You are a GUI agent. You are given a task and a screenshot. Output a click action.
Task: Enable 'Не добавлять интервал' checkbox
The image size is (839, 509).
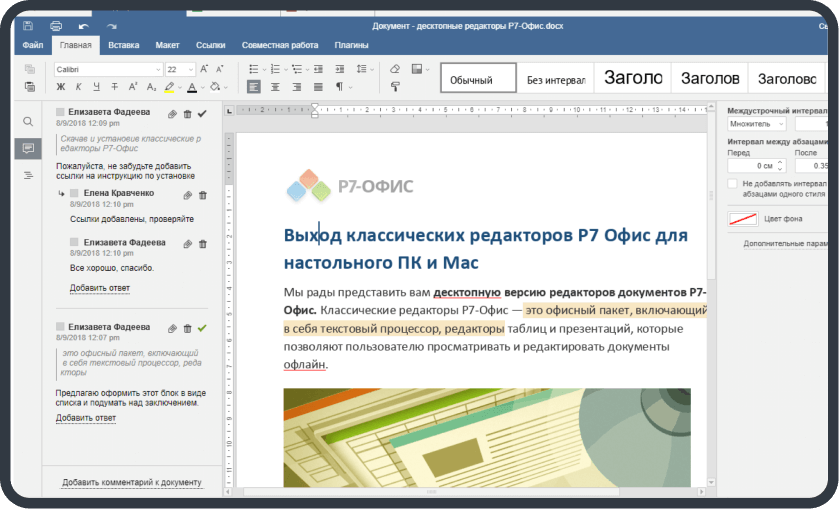pos(733,184)
